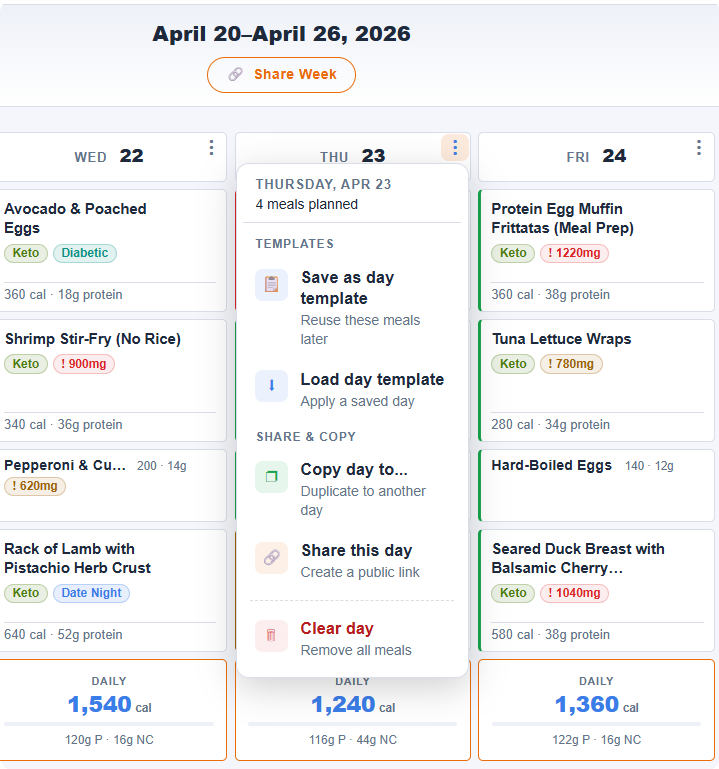Click the Date Night tag on Rack of Lamb
Viewport: 719px width, 769px height.
click(91, 593)
